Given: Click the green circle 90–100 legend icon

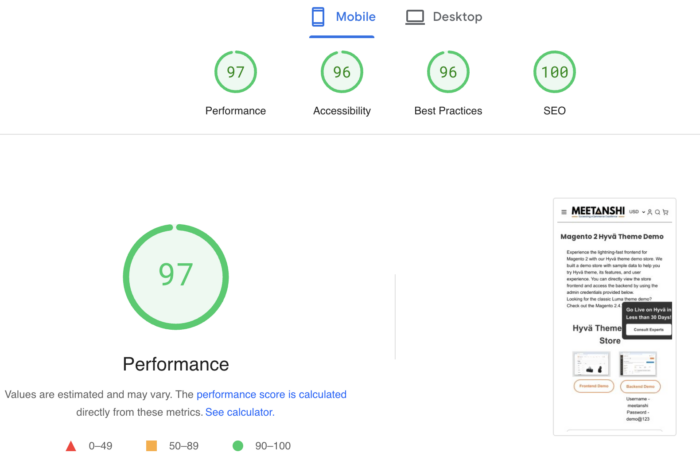Looking at the screenshot, I should click(238, 446).
